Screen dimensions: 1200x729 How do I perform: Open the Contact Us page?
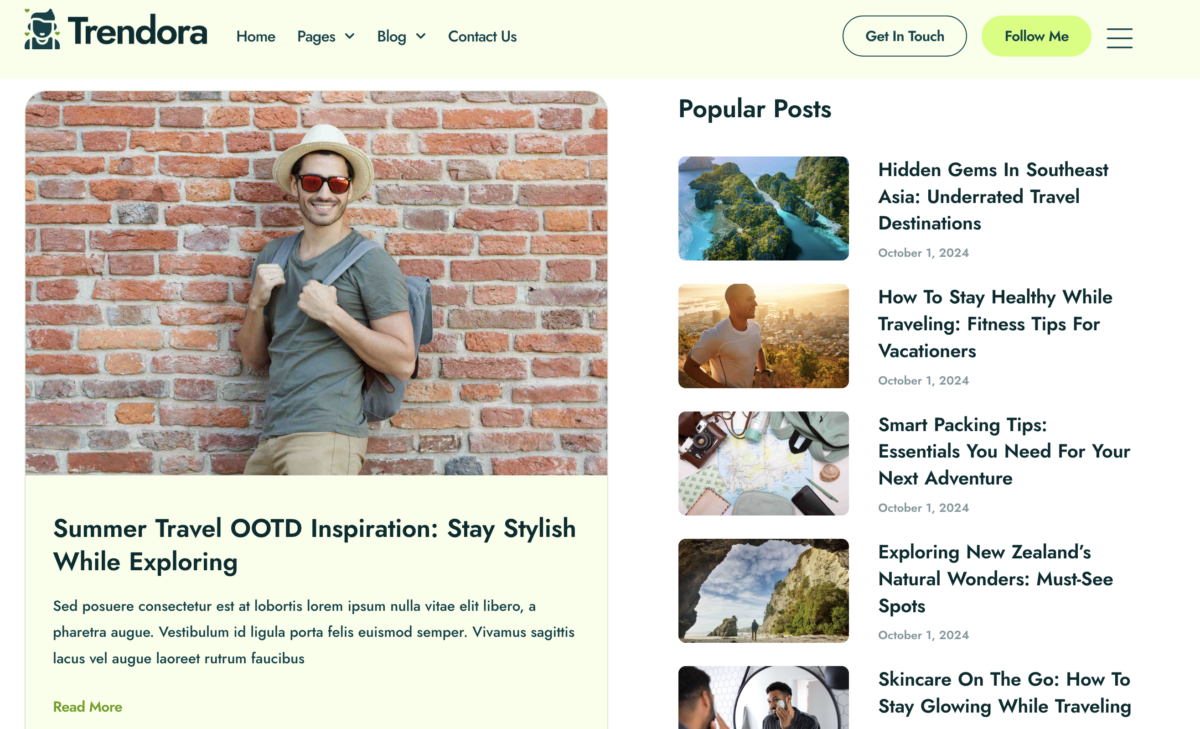pyautogui.click(x=482, y=37)
